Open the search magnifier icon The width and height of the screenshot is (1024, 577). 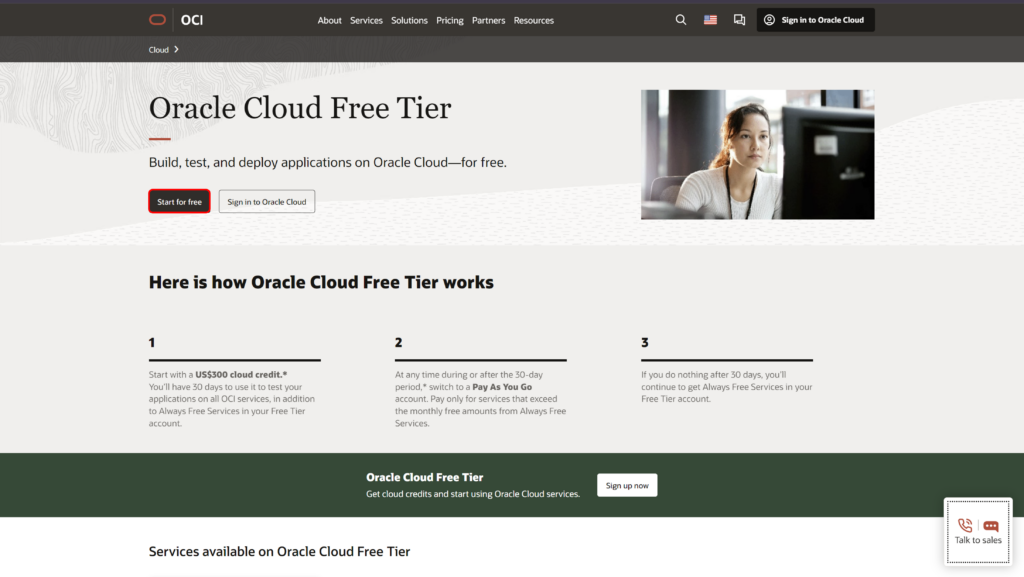[680, 20]
